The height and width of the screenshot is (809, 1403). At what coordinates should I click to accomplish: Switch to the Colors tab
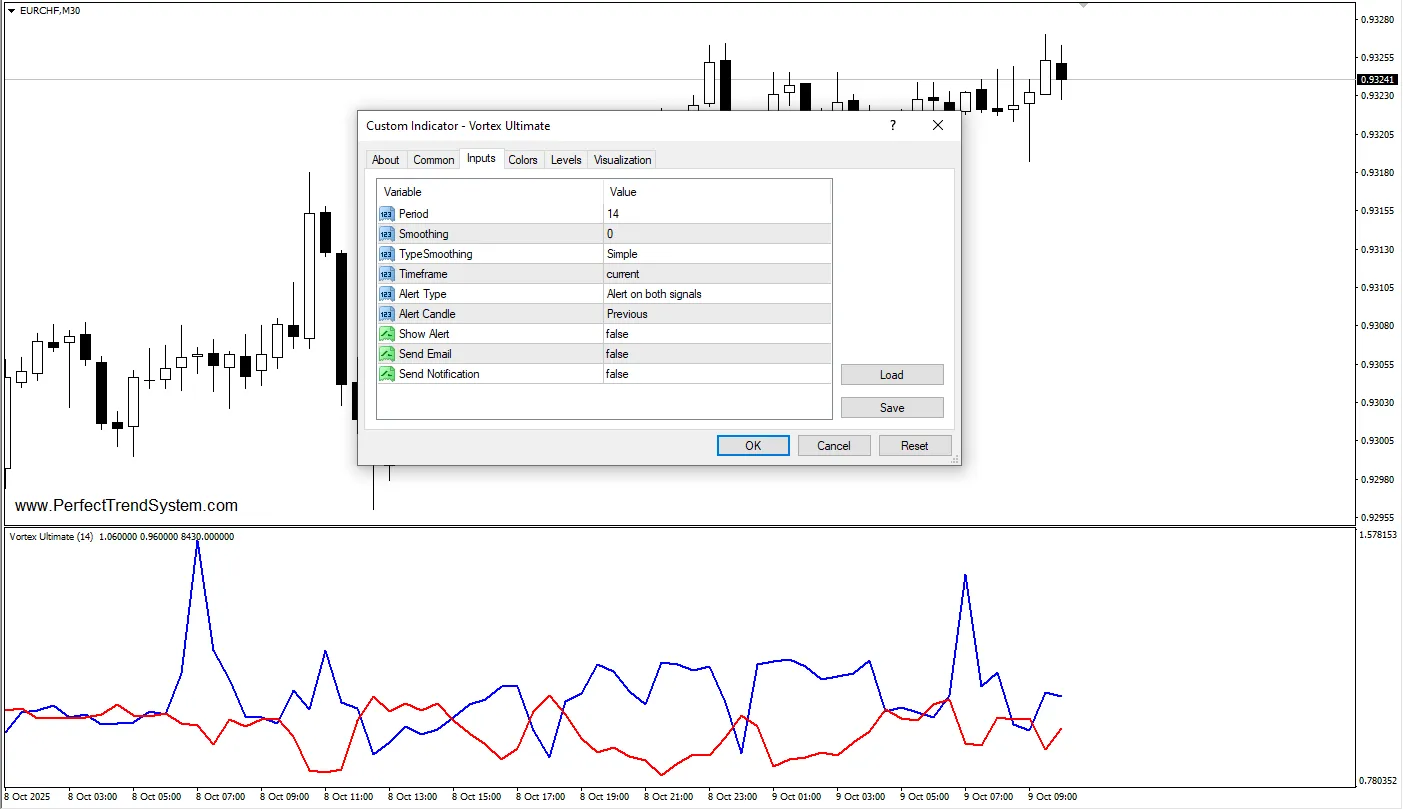click(x=523, y=160)
